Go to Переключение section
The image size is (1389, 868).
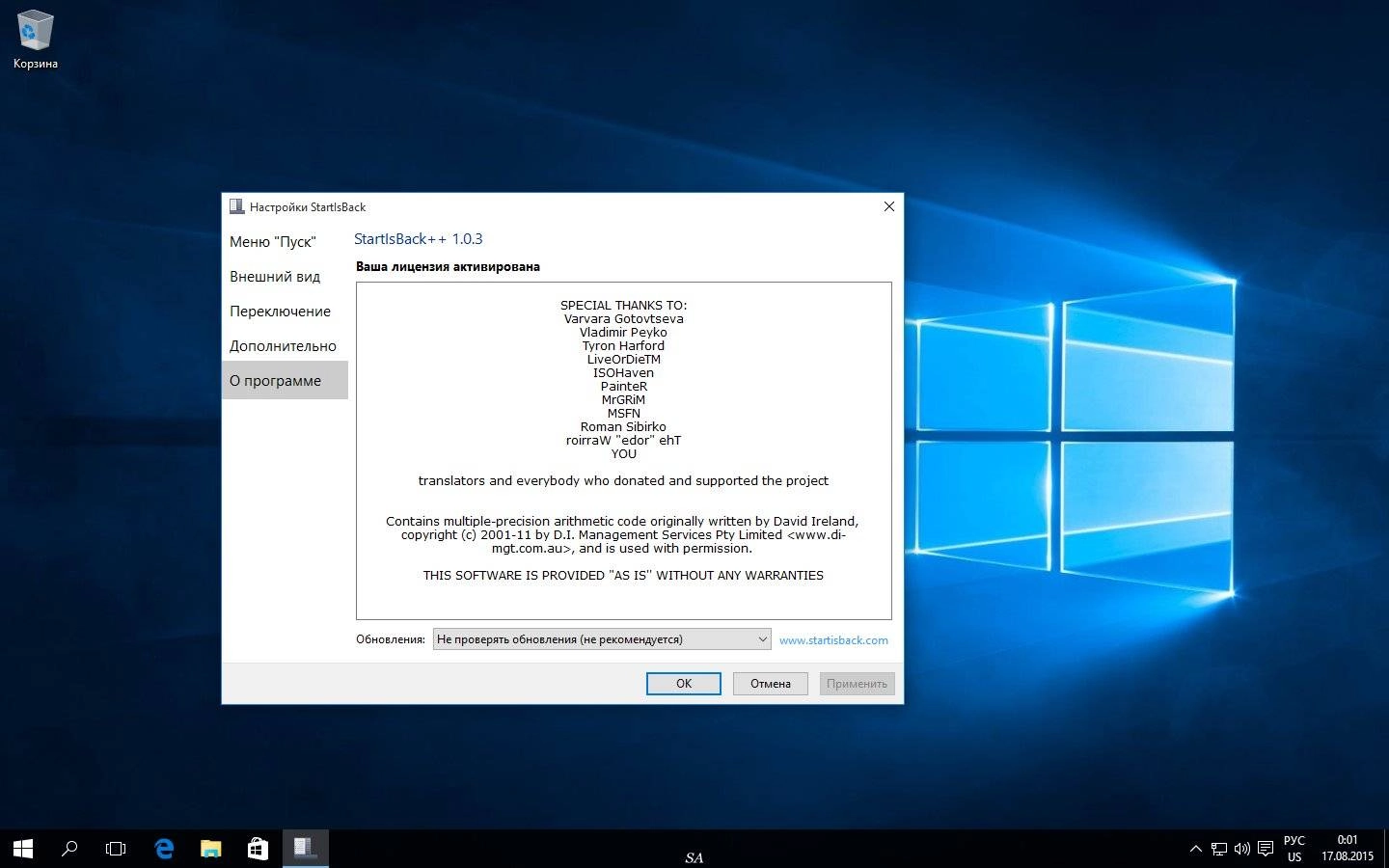(285, 312)
